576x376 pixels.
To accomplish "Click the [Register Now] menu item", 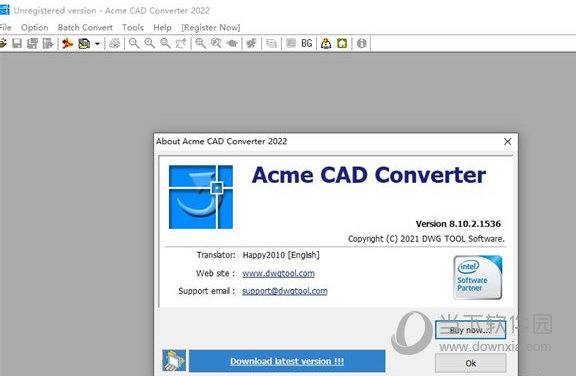I will pos(210,28).
